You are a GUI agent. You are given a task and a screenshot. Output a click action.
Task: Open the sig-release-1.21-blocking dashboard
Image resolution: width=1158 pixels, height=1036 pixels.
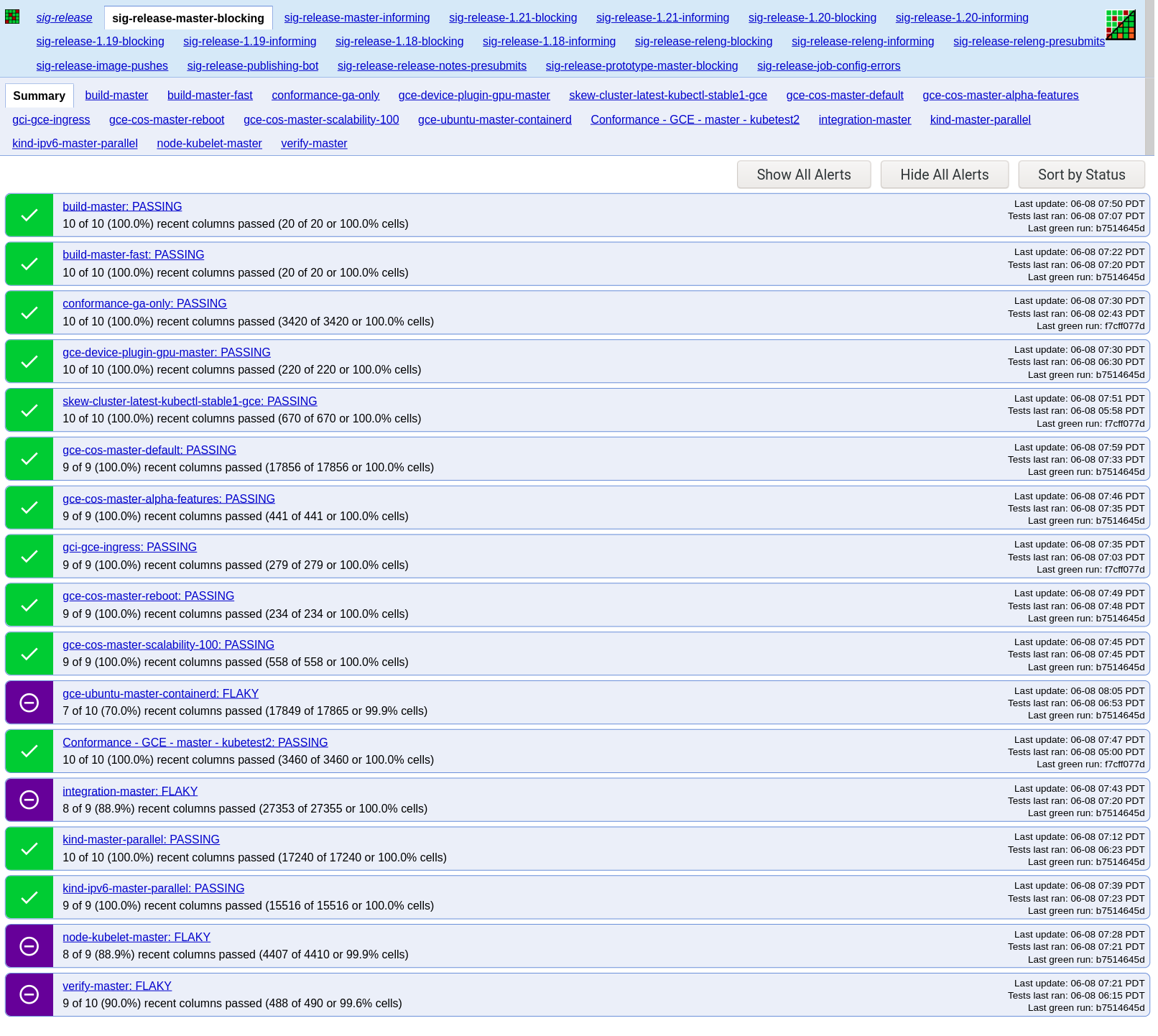coord(513,18)
